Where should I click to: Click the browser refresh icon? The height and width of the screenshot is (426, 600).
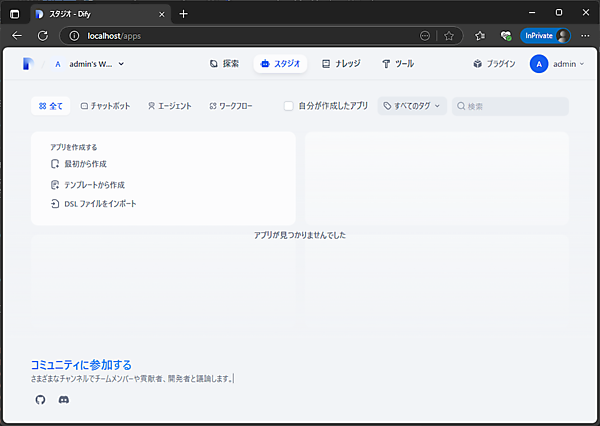[43, 35]
